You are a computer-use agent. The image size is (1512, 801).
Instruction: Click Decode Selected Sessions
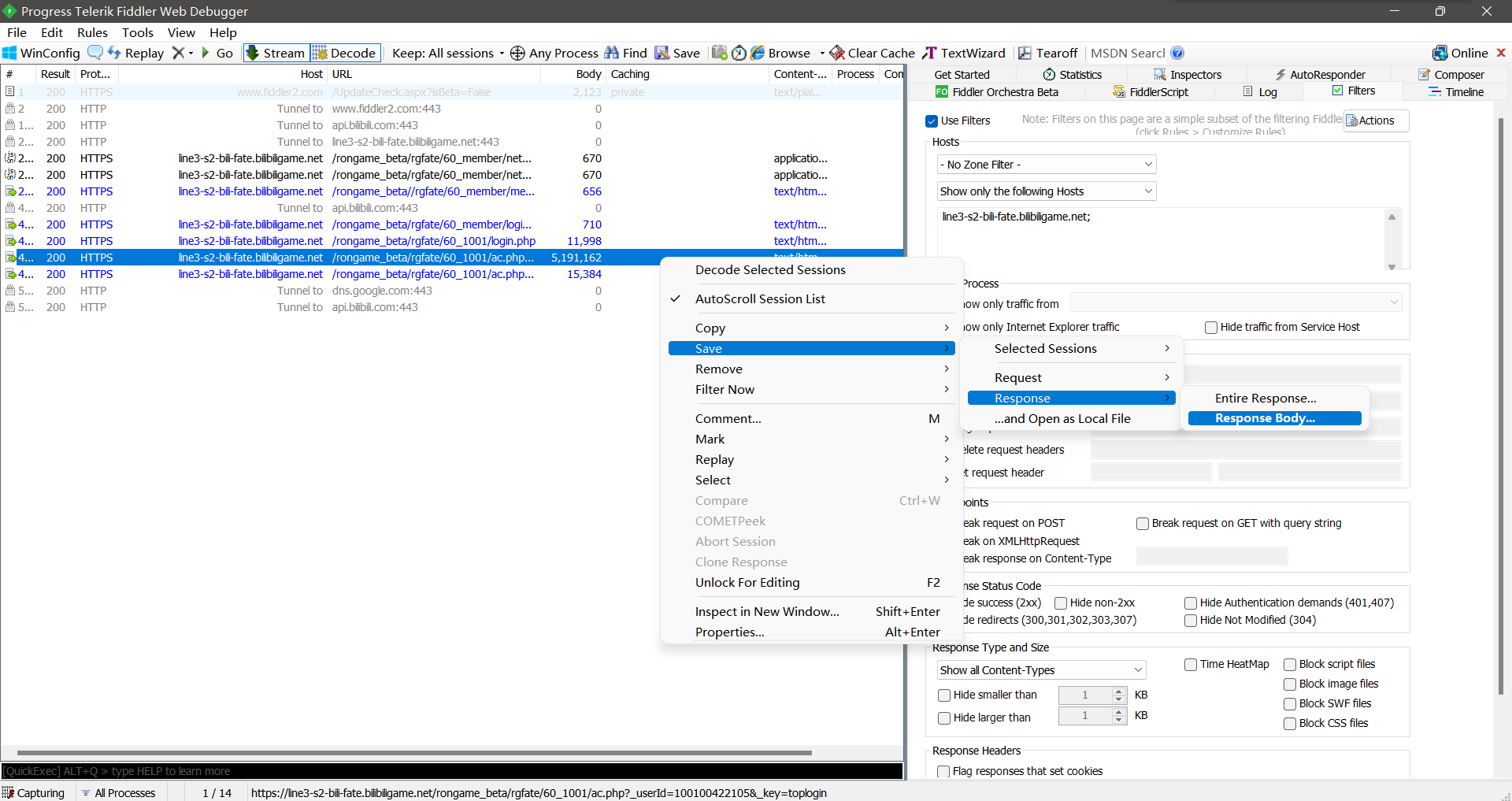(x=812, y=270)
